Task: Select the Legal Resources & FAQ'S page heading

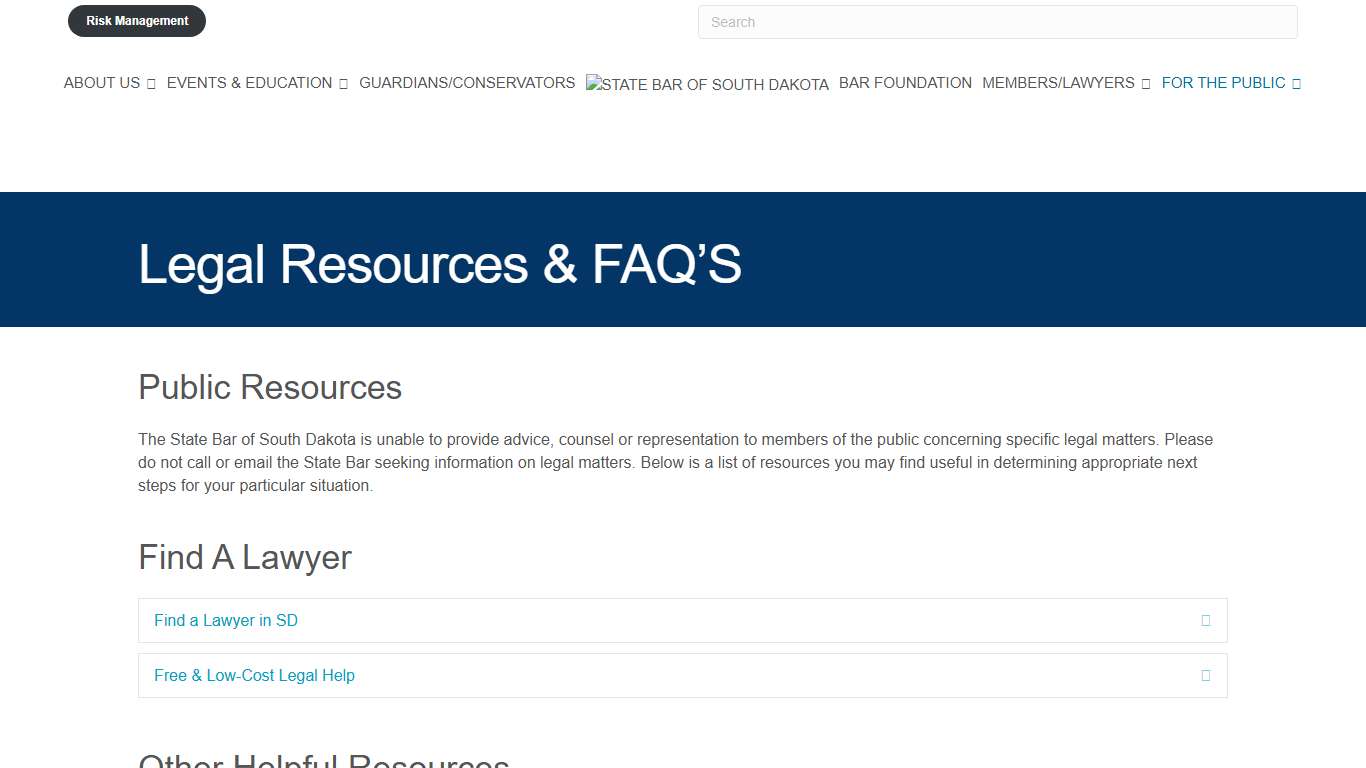Action: pyautogui.click(x=440, y=264)
